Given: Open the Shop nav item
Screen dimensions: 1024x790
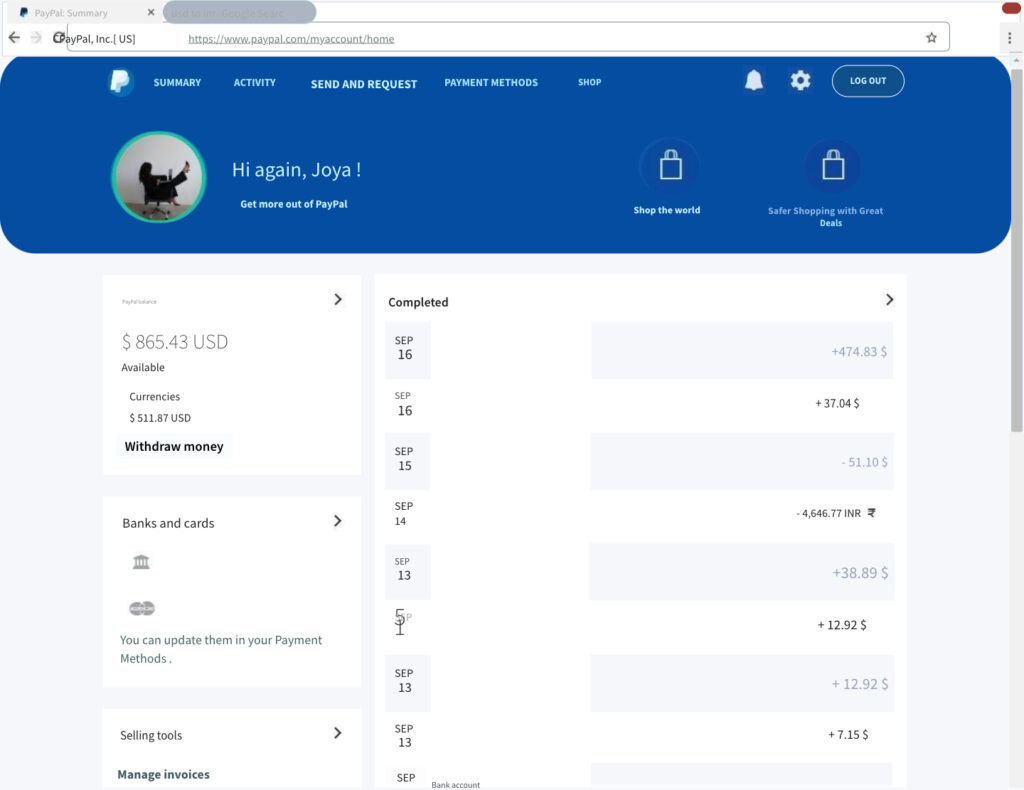Looking at the screenshot, I should tap(589, 82).
